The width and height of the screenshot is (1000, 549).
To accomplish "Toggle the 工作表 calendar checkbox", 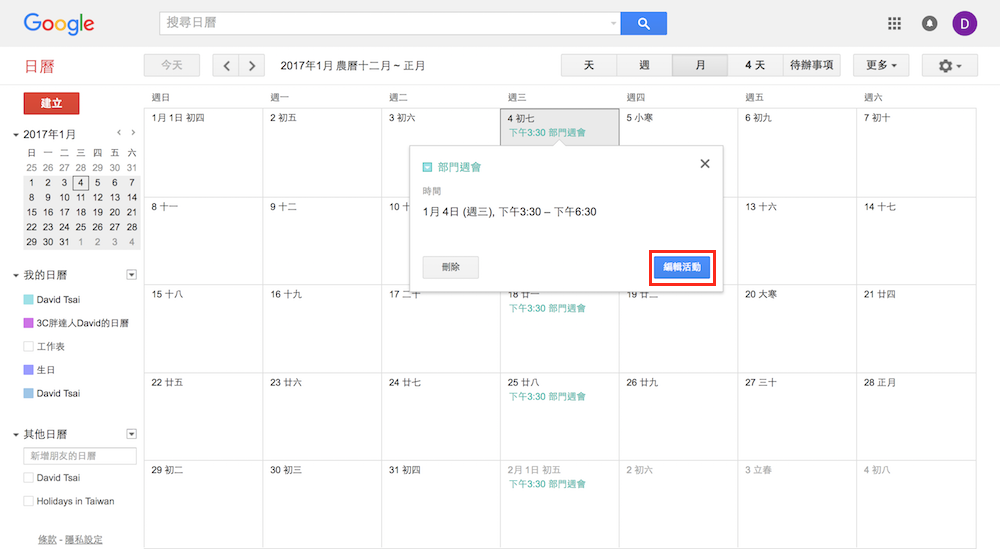I will 28,347.
